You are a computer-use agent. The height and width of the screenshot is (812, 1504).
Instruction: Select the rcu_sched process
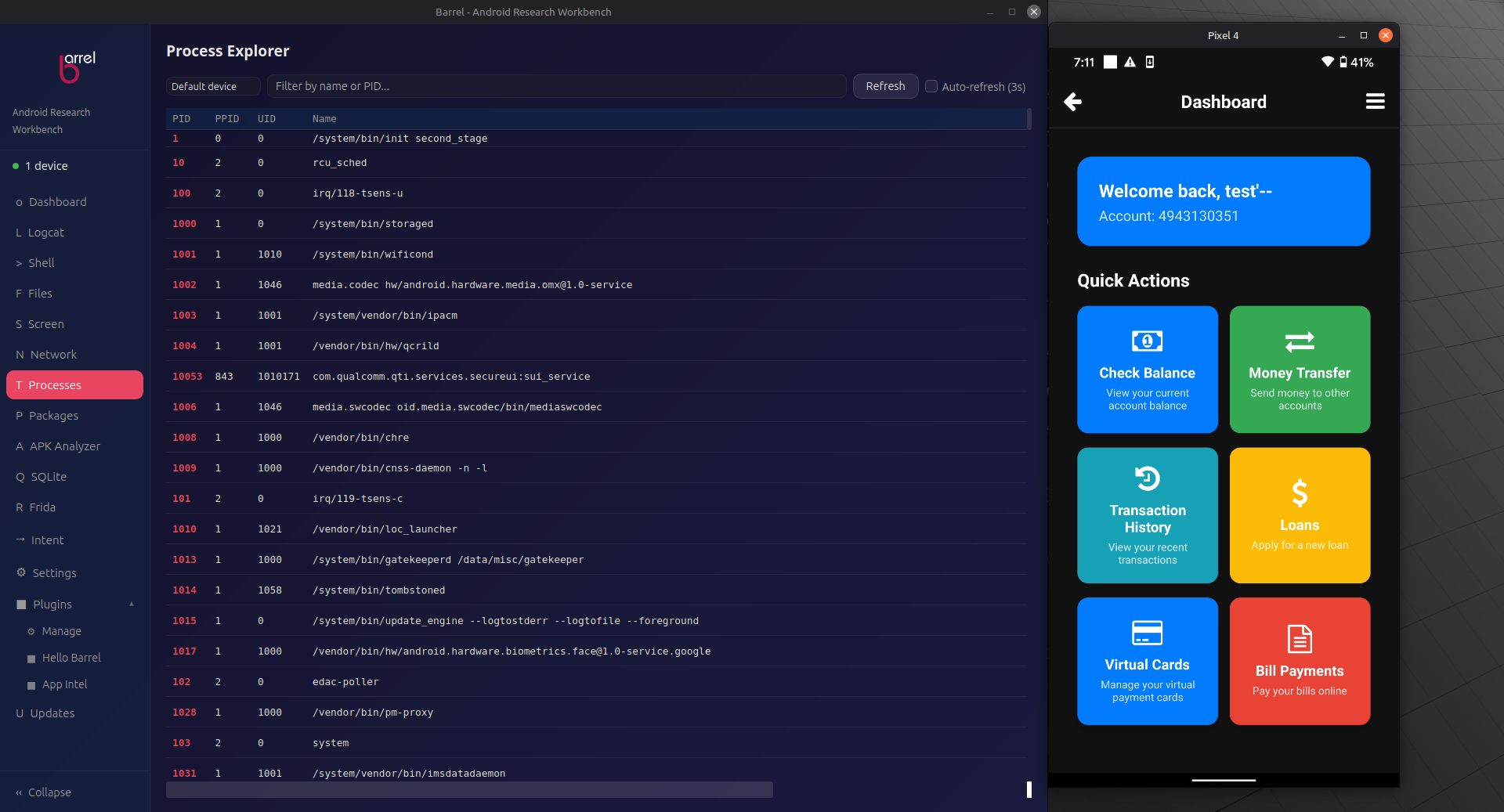[597, 163]
